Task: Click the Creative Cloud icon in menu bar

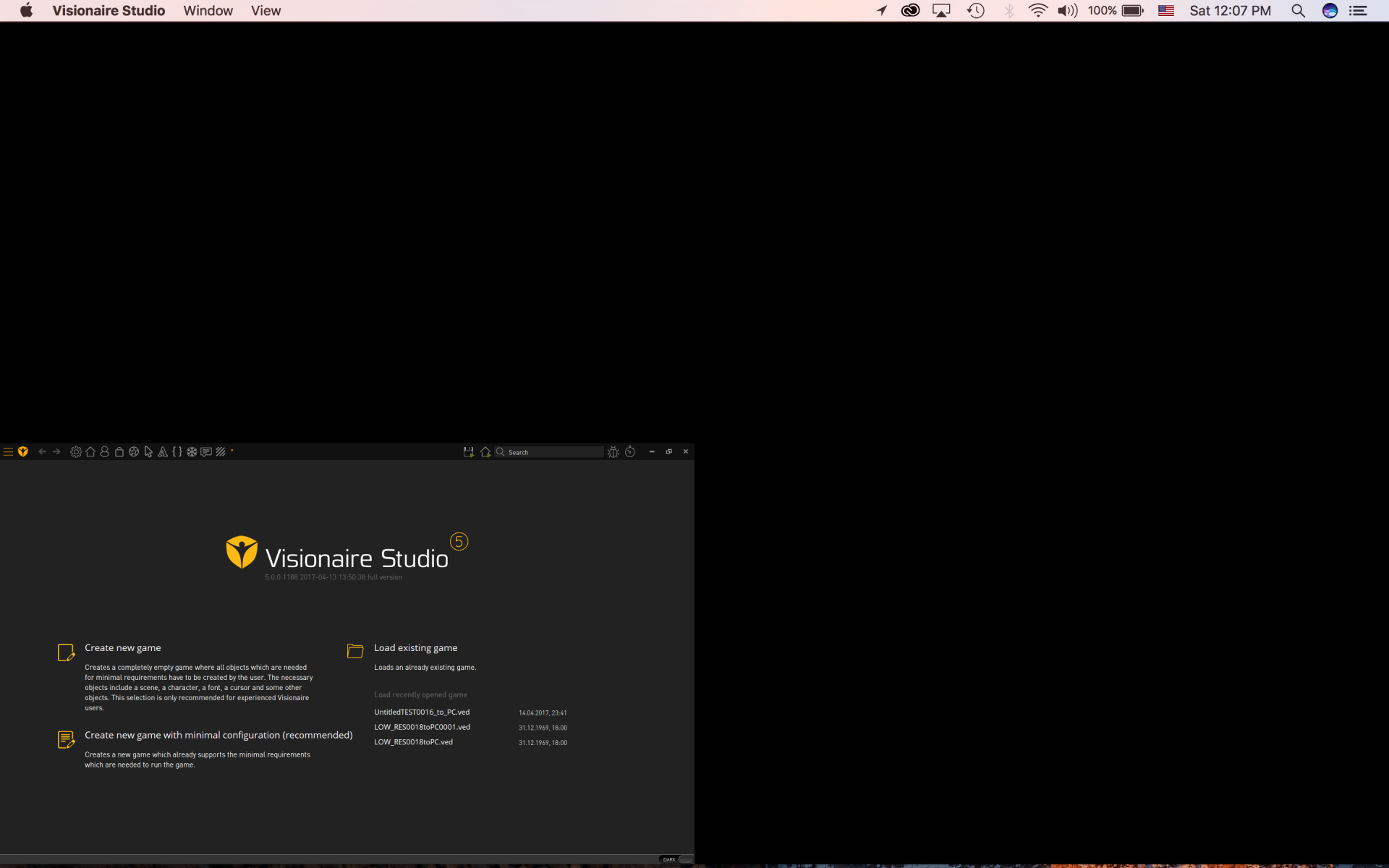Action: tap(910, 11)
